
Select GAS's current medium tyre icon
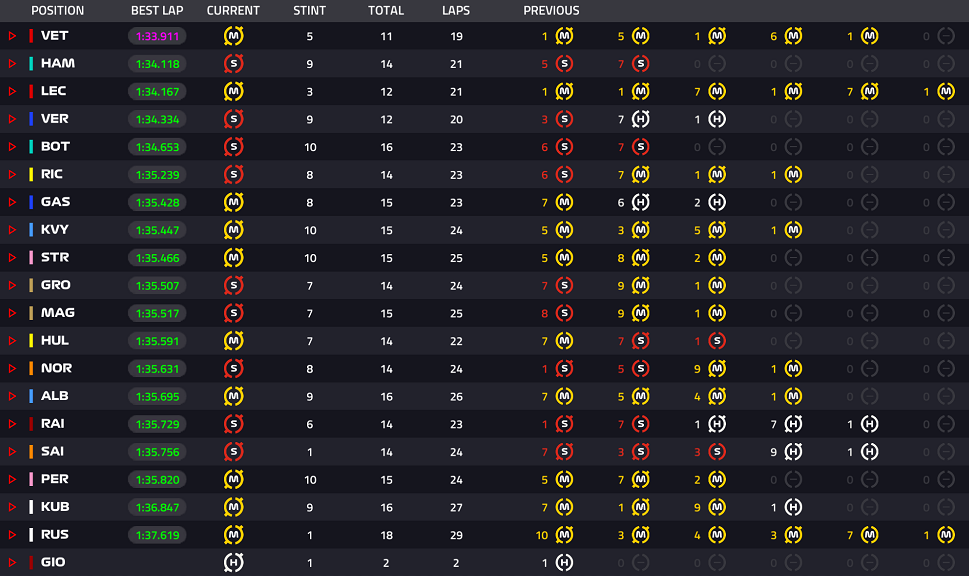(234, 202)
